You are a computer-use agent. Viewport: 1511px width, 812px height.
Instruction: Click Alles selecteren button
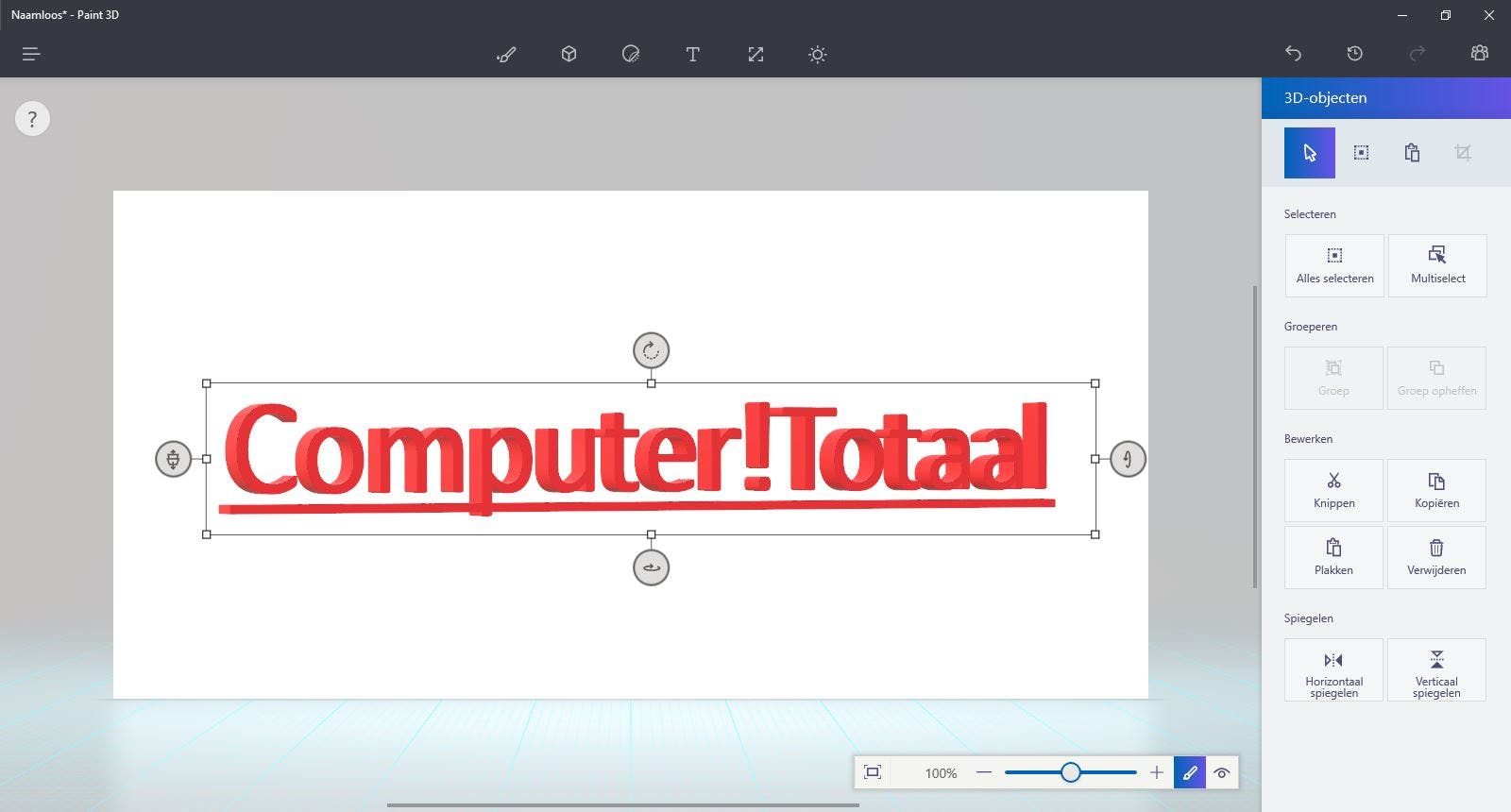tap(1334, 265)
